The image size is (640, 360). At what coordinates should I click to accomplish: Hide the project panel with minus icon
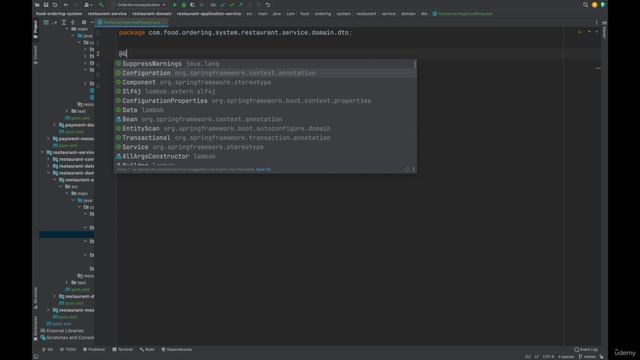click(92, 22)
